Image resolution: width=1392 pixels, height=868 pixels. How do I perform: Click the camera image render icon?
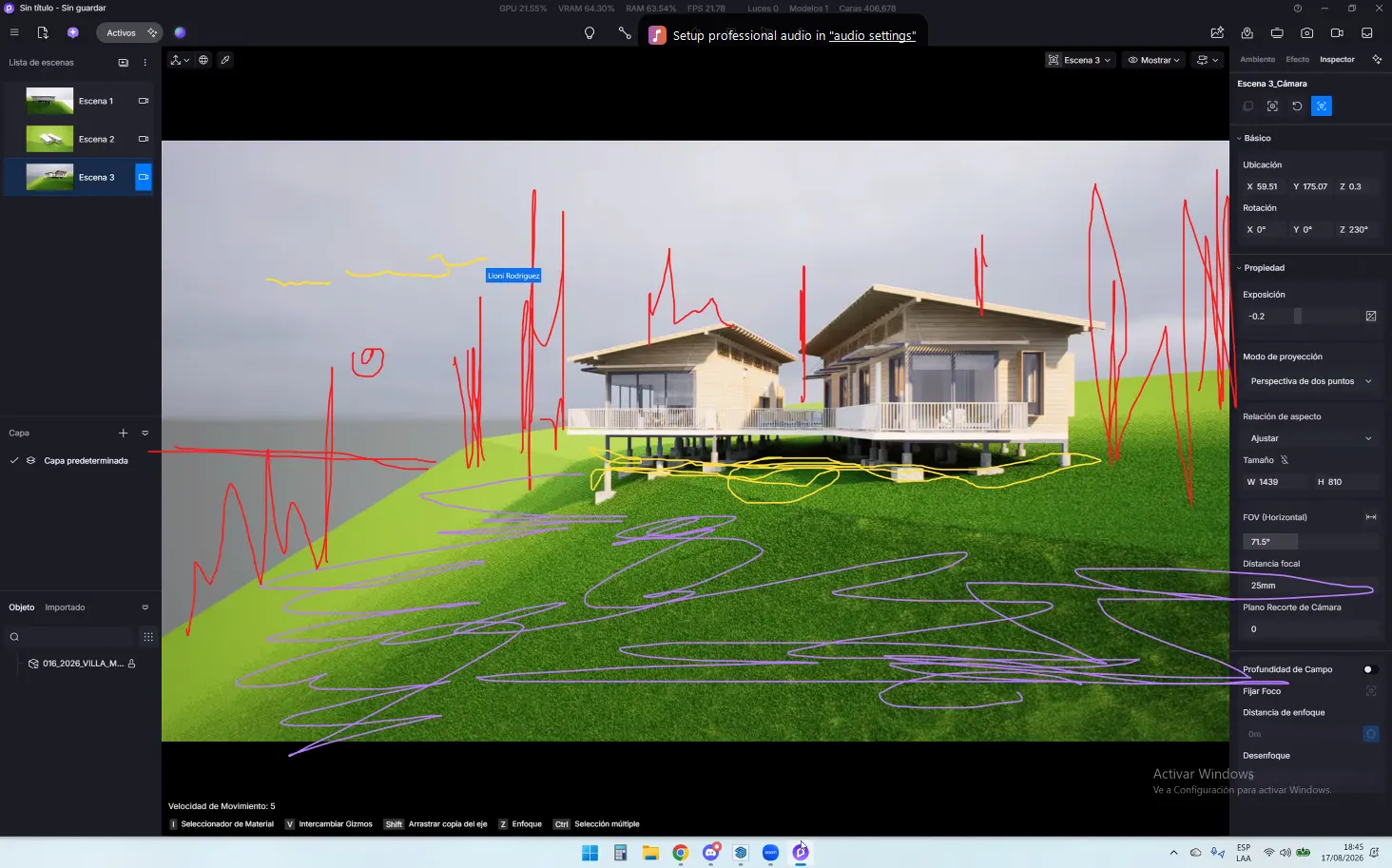1307,32
